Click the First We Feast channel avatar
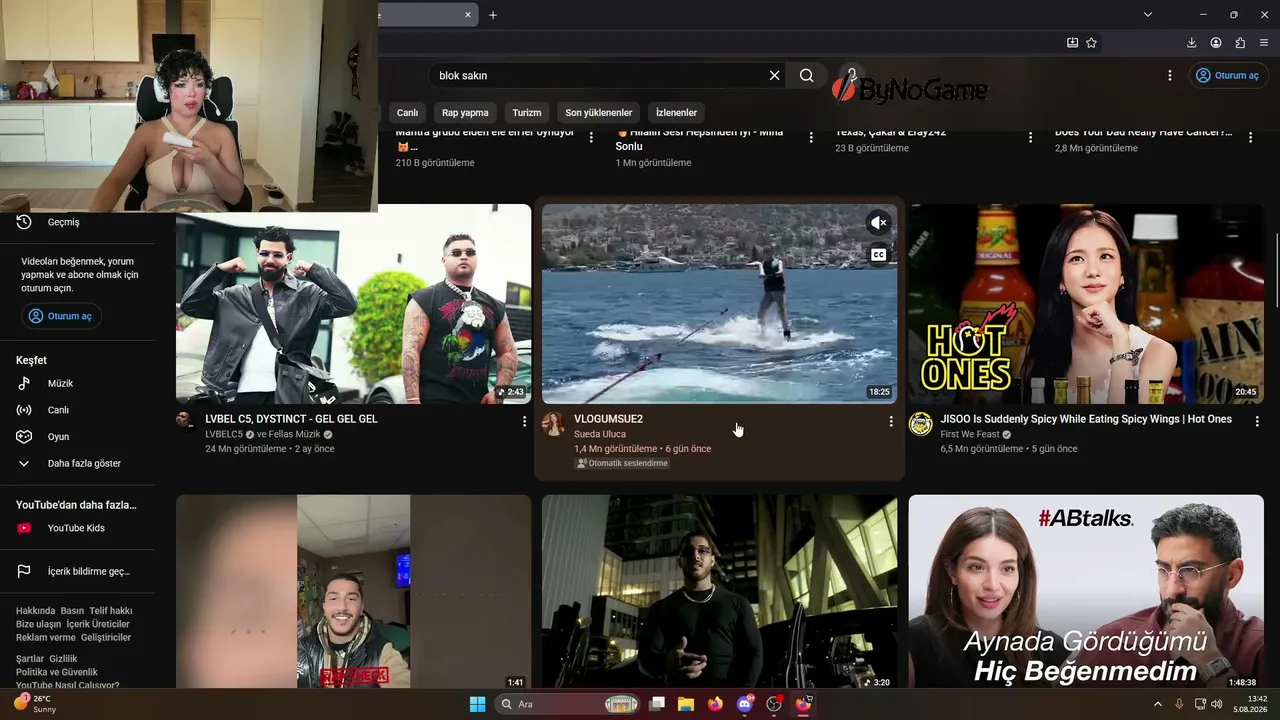The width and height of the screenshot is (1280, 720). pos(920,424)
